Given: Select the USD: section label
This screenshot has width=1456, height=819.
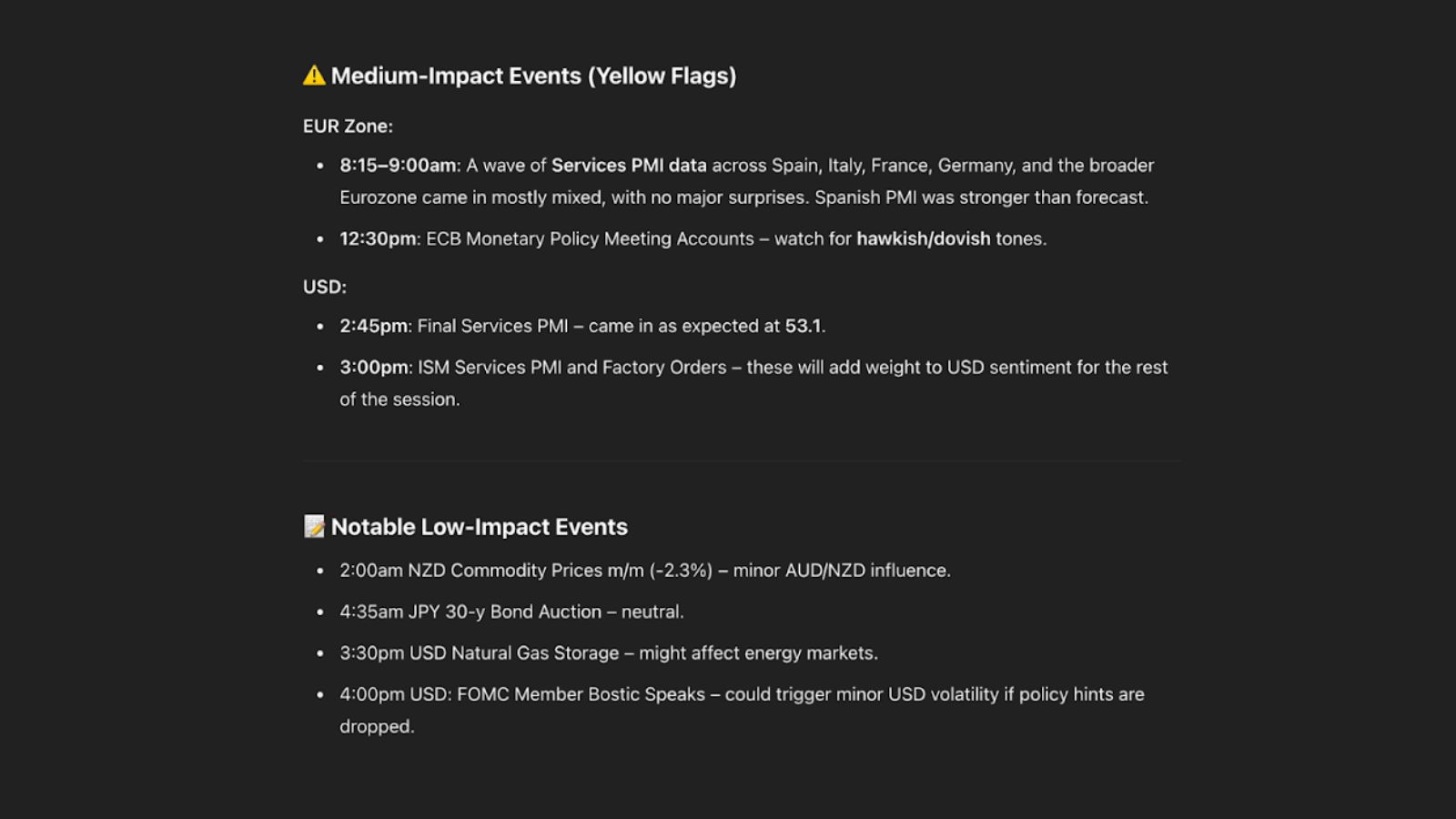Looking at the screenshot, I should tap(325, 288).
